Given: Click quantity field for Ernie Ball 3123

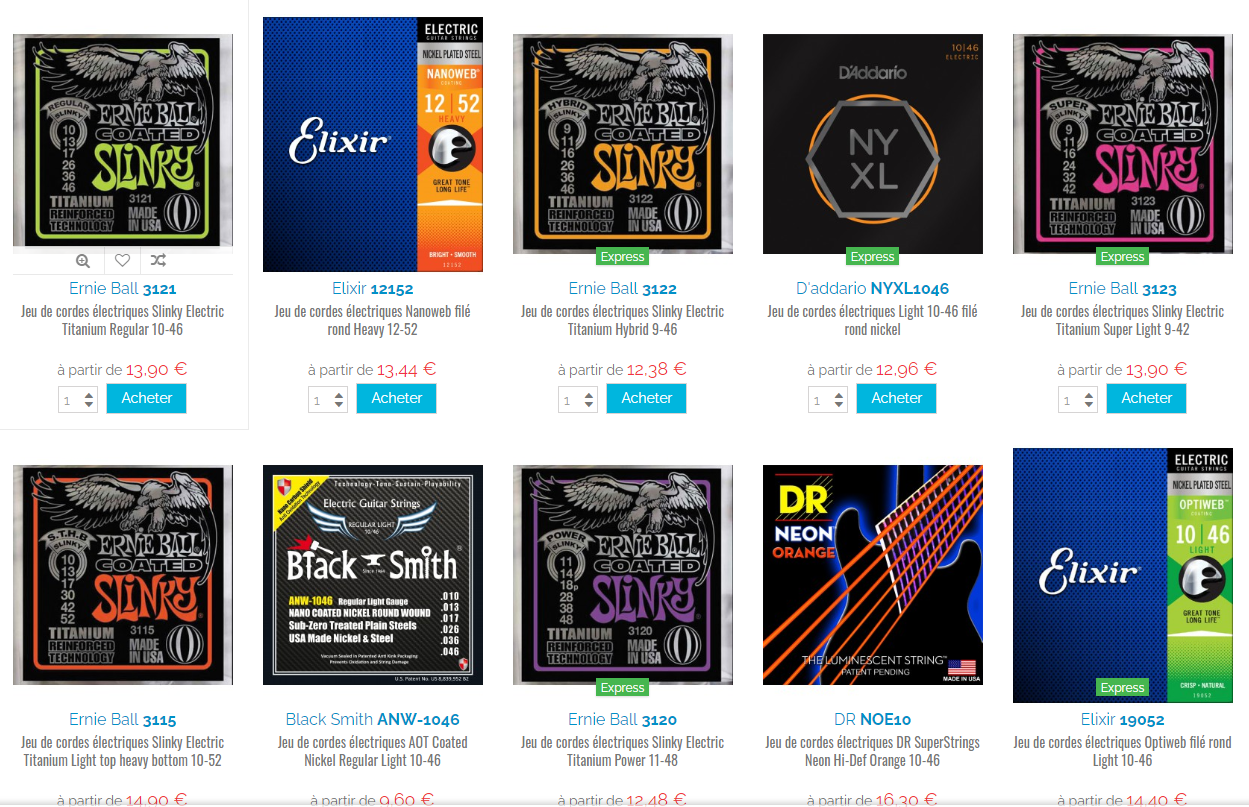Looking at the screenshot, I should click(x=1077, y=400).
